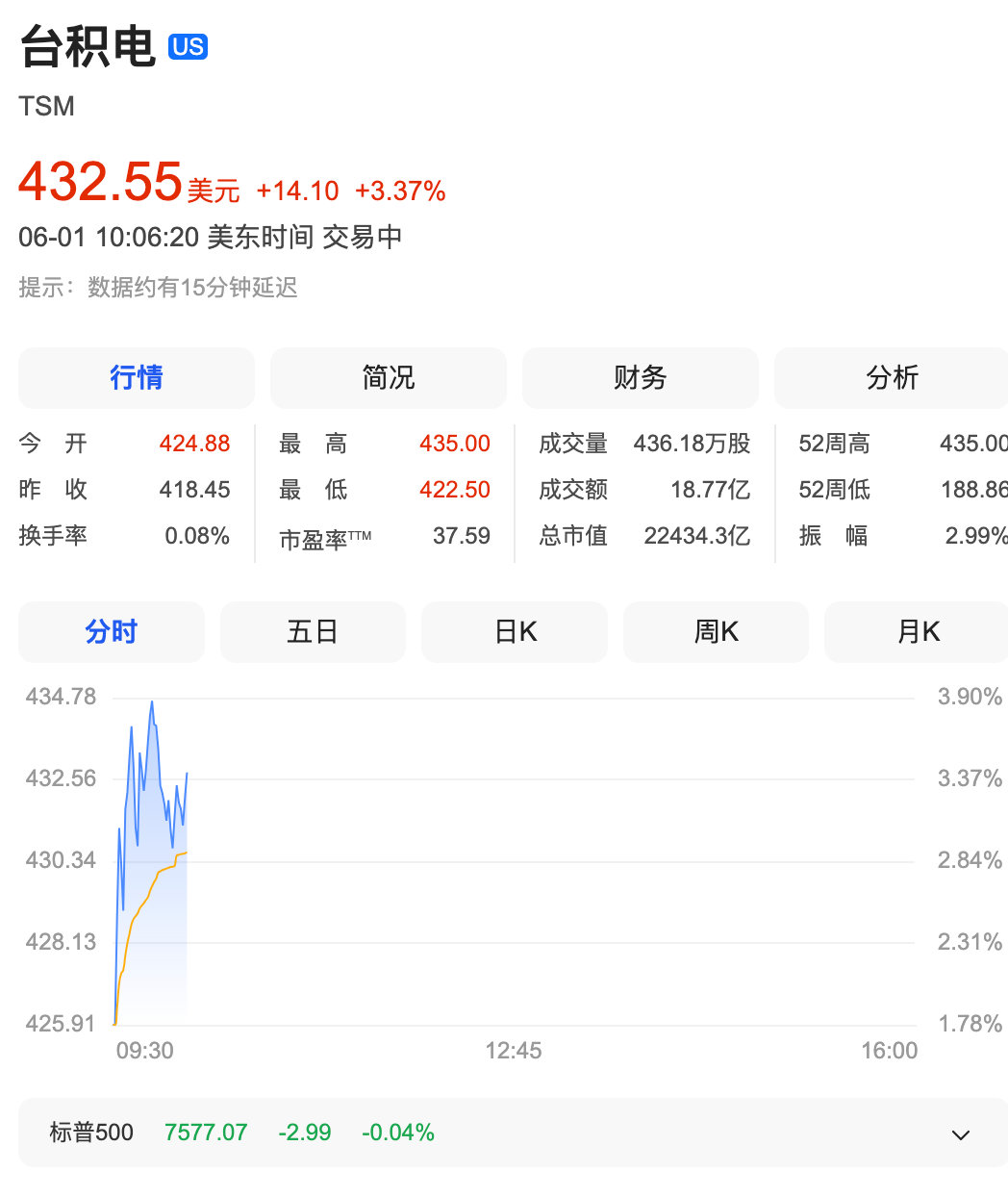Click the 16:00 time axis label
This screenshot has height=1197, width=1008.
point(890,1051)
